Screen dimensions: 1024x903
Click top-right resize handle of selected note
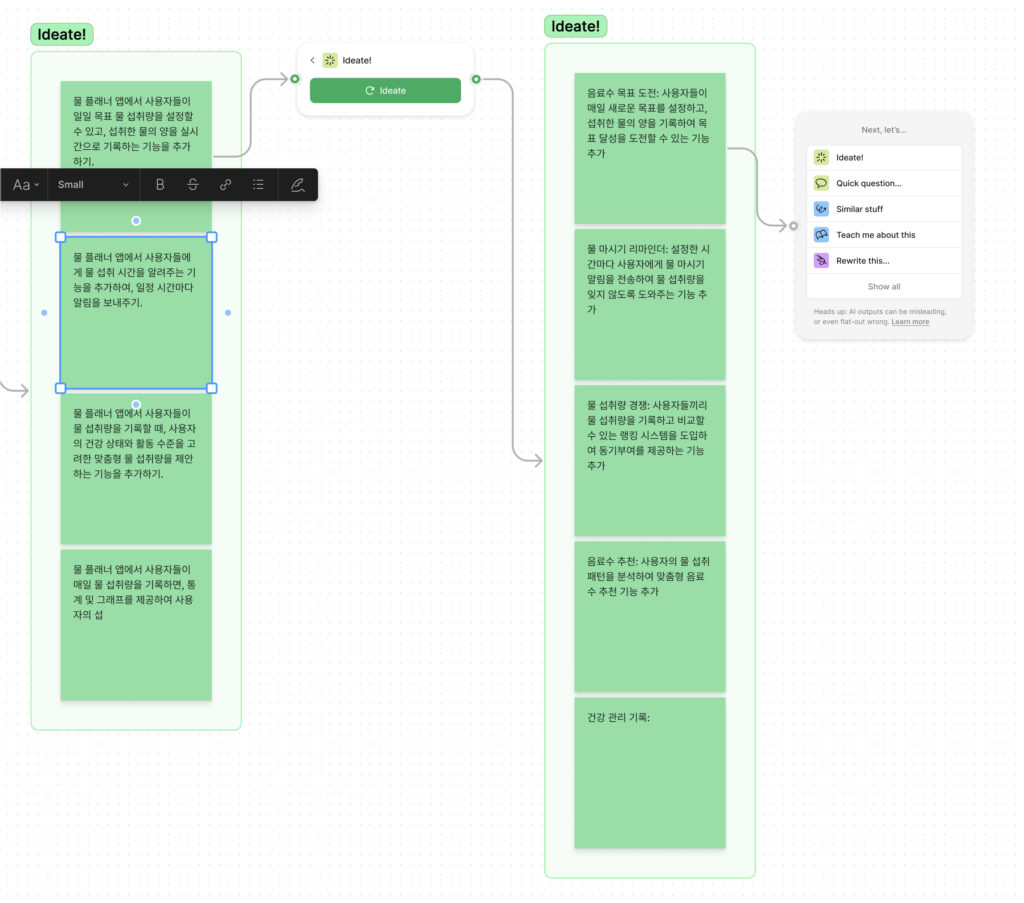[x=212, y=237]
